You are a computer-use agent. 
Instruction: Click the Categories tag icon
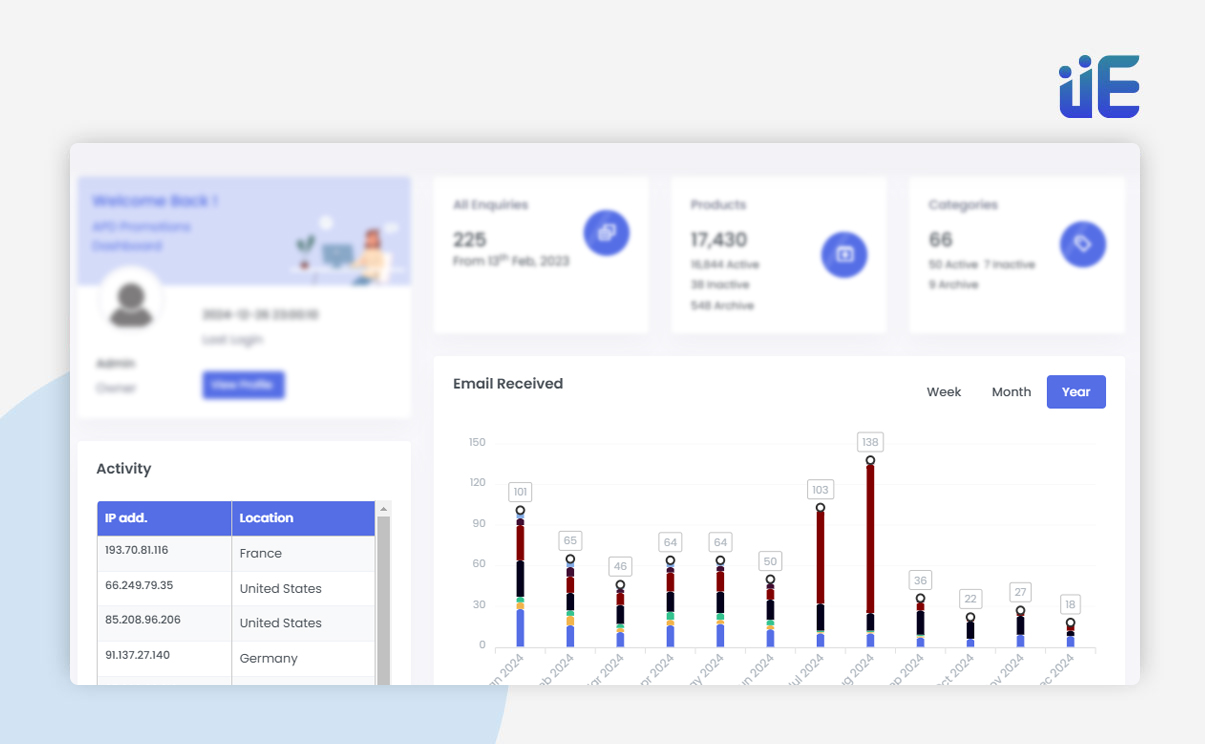[x=1083, y=244]
